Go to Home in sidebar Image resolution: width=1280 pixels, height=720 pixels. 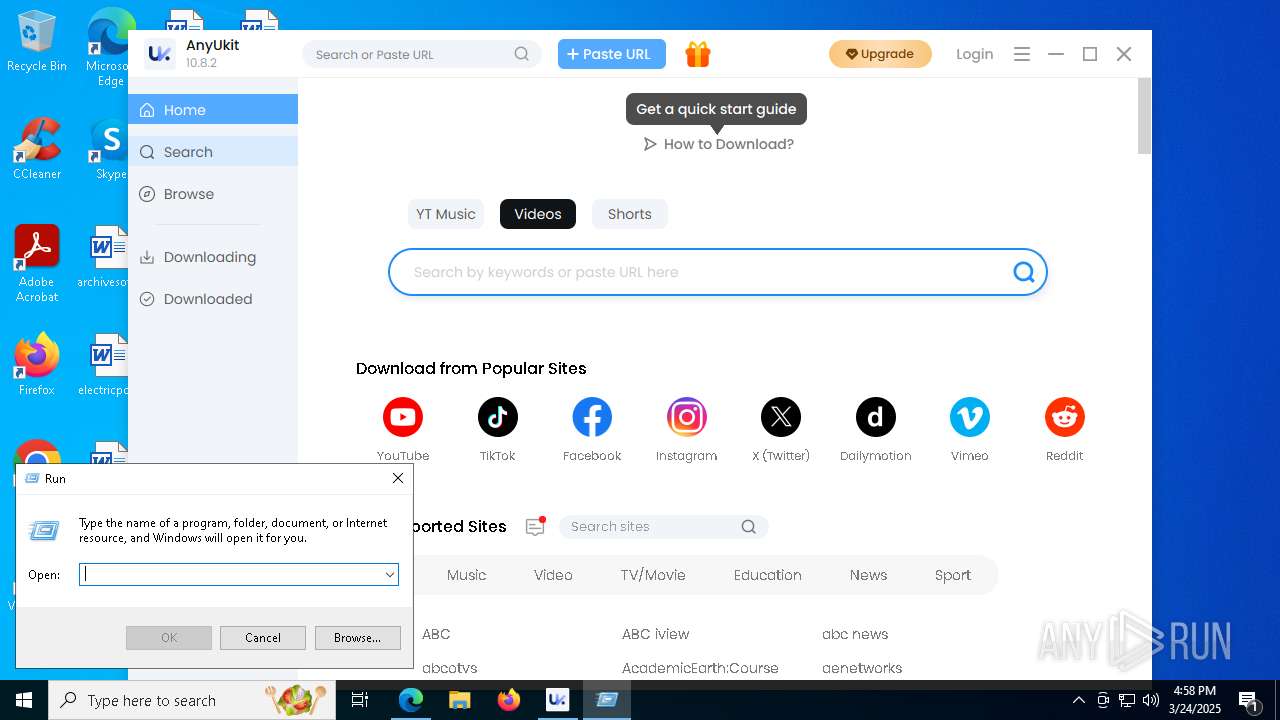pos(213,110)
